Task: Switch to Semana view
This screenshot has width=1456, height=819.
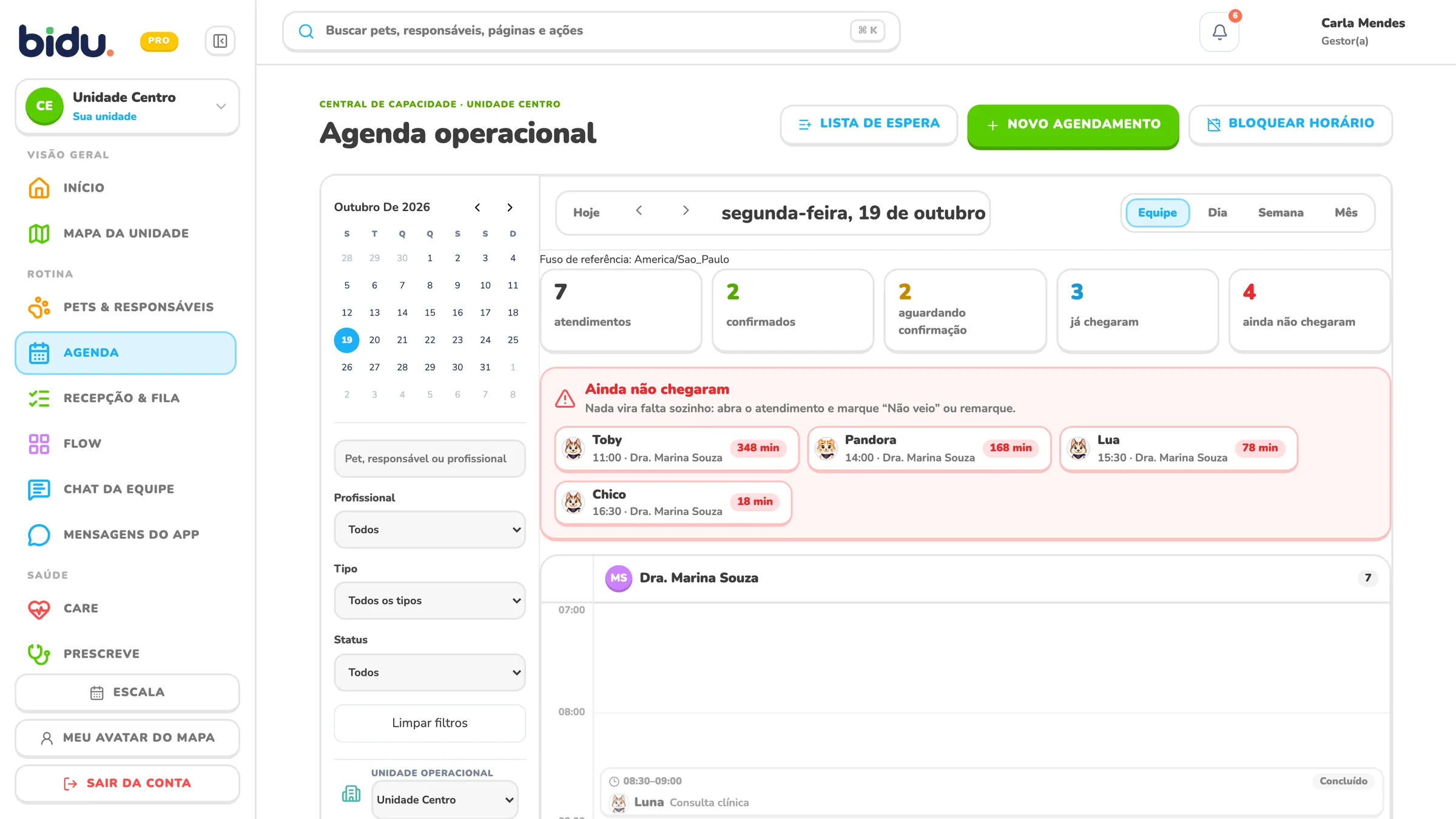Action: [x=1281, y=213]
